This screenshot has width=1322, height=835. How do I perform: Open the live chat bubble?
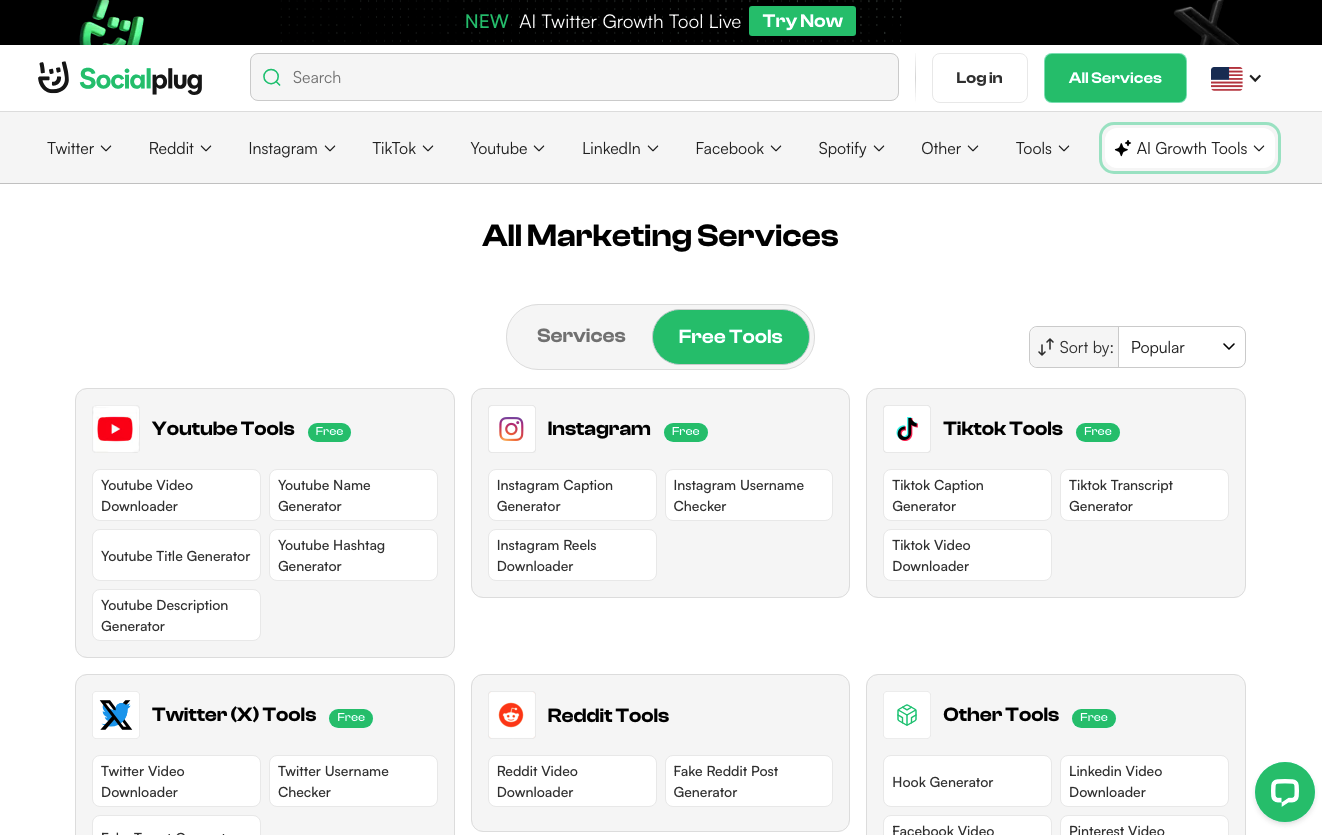click(x=1284, y=792)
